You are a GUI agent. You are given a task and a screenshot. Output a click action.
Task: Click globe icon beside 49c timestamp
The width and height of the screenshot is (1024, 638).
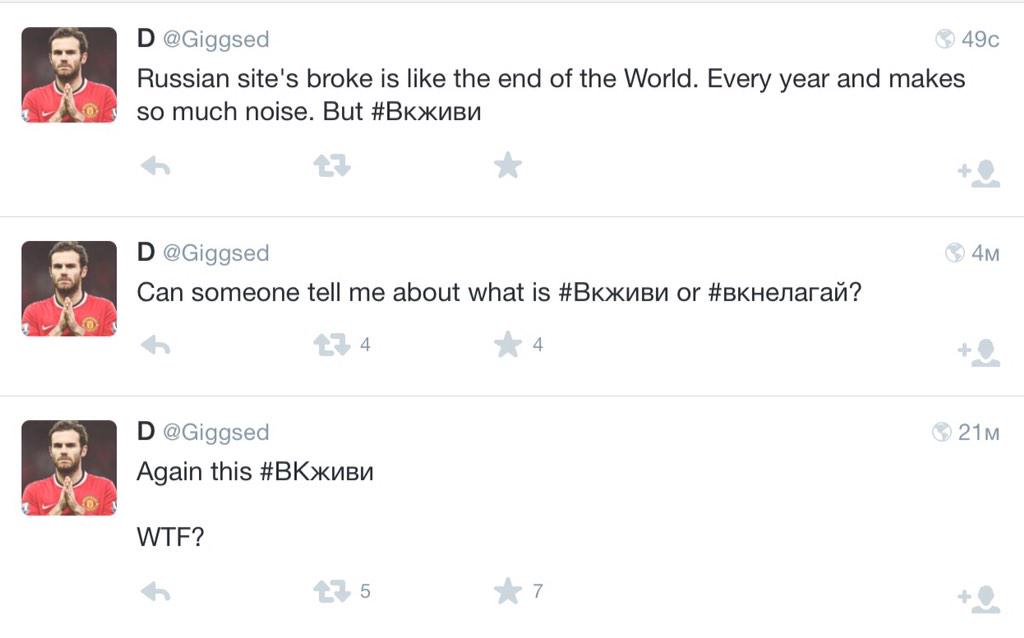(945, 39)
